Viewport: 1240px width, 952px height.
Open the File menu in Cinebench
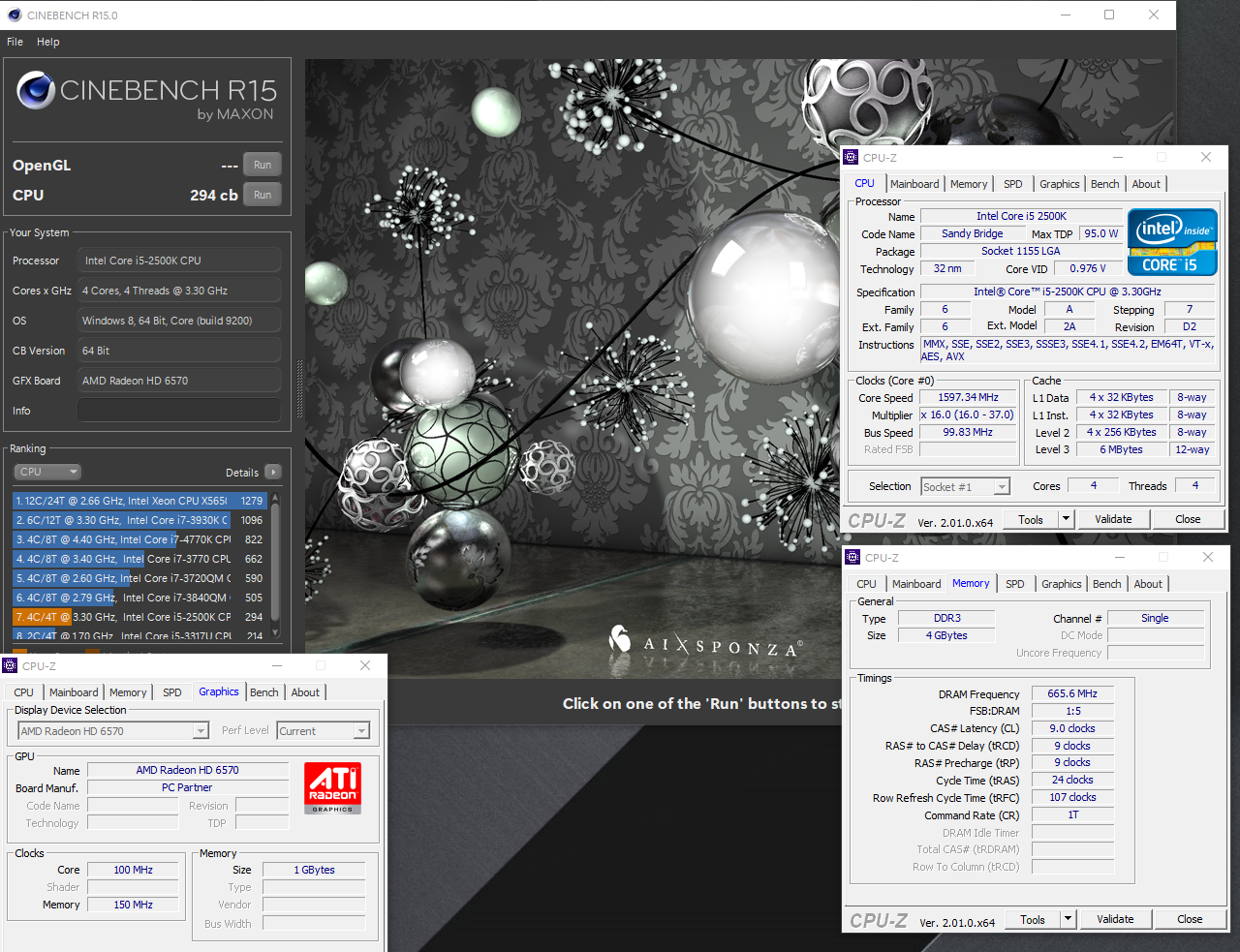(15, 42)
